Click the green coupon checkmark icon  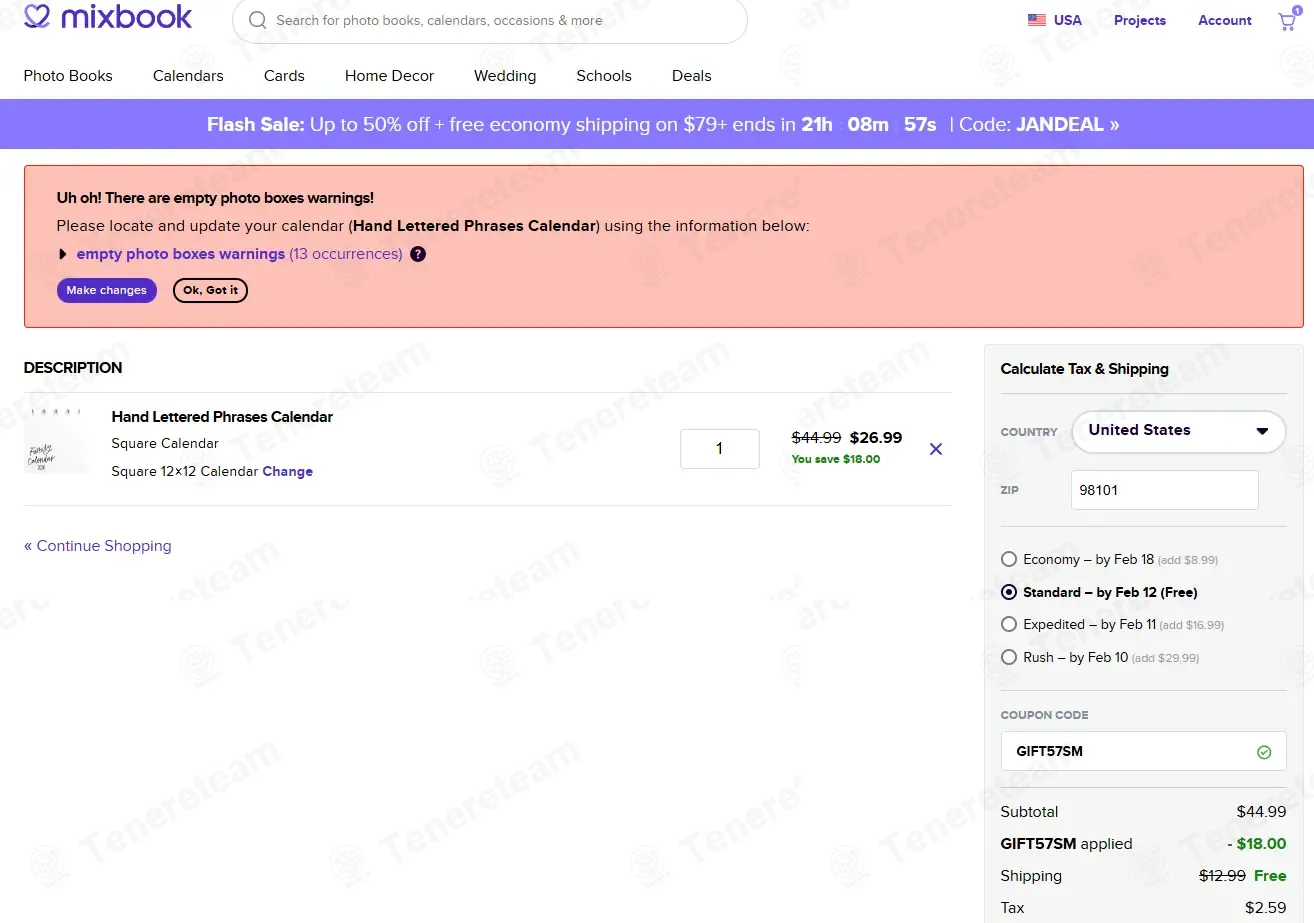coord(1264,752)
